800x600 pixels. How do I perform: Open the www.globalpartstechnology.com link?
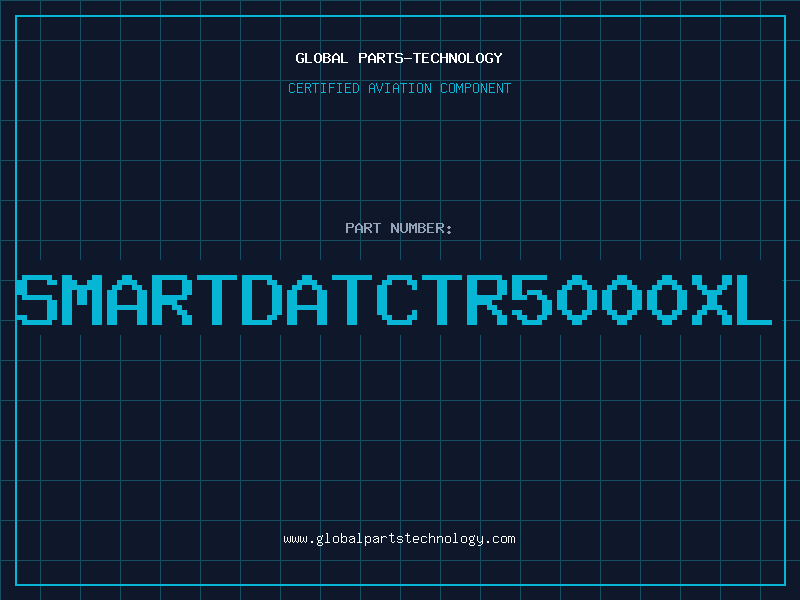pos(399,539)
